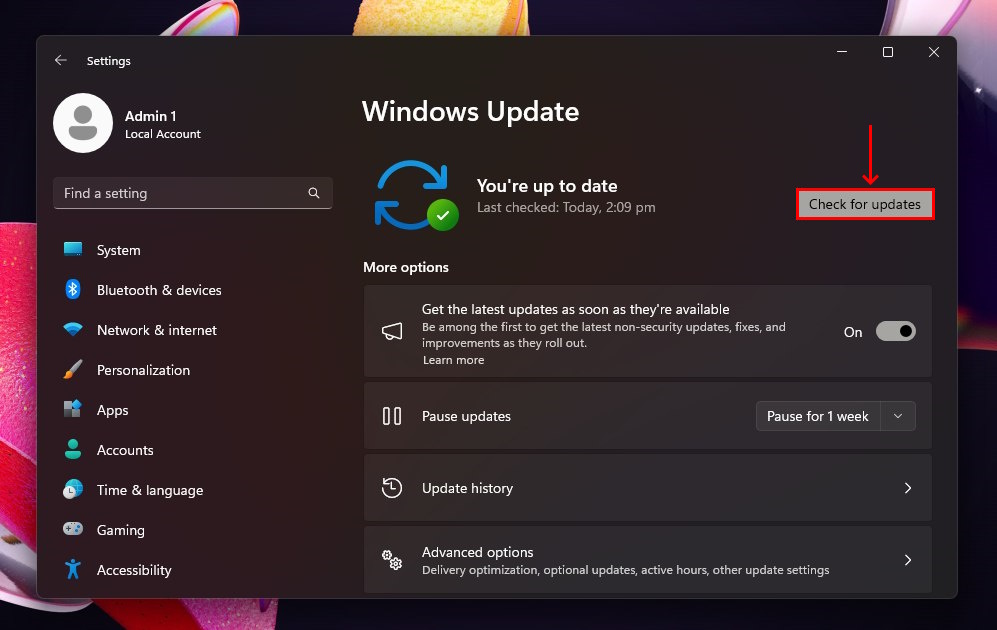Close the Settings window
The image size is (997, 630).
933,52
